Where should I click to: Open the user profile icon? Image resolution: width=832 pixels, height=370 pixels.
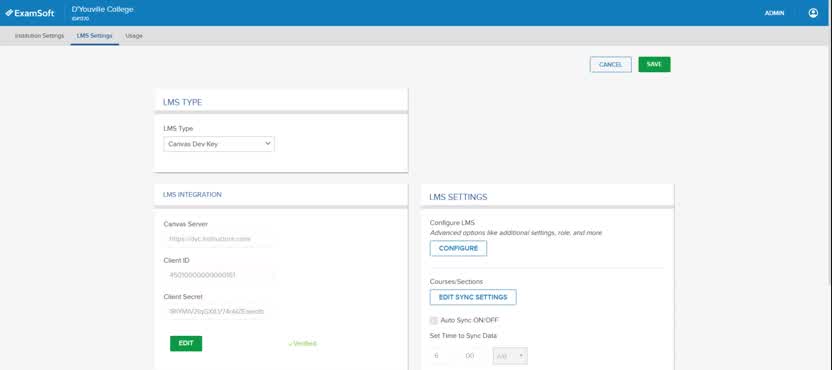813,13
